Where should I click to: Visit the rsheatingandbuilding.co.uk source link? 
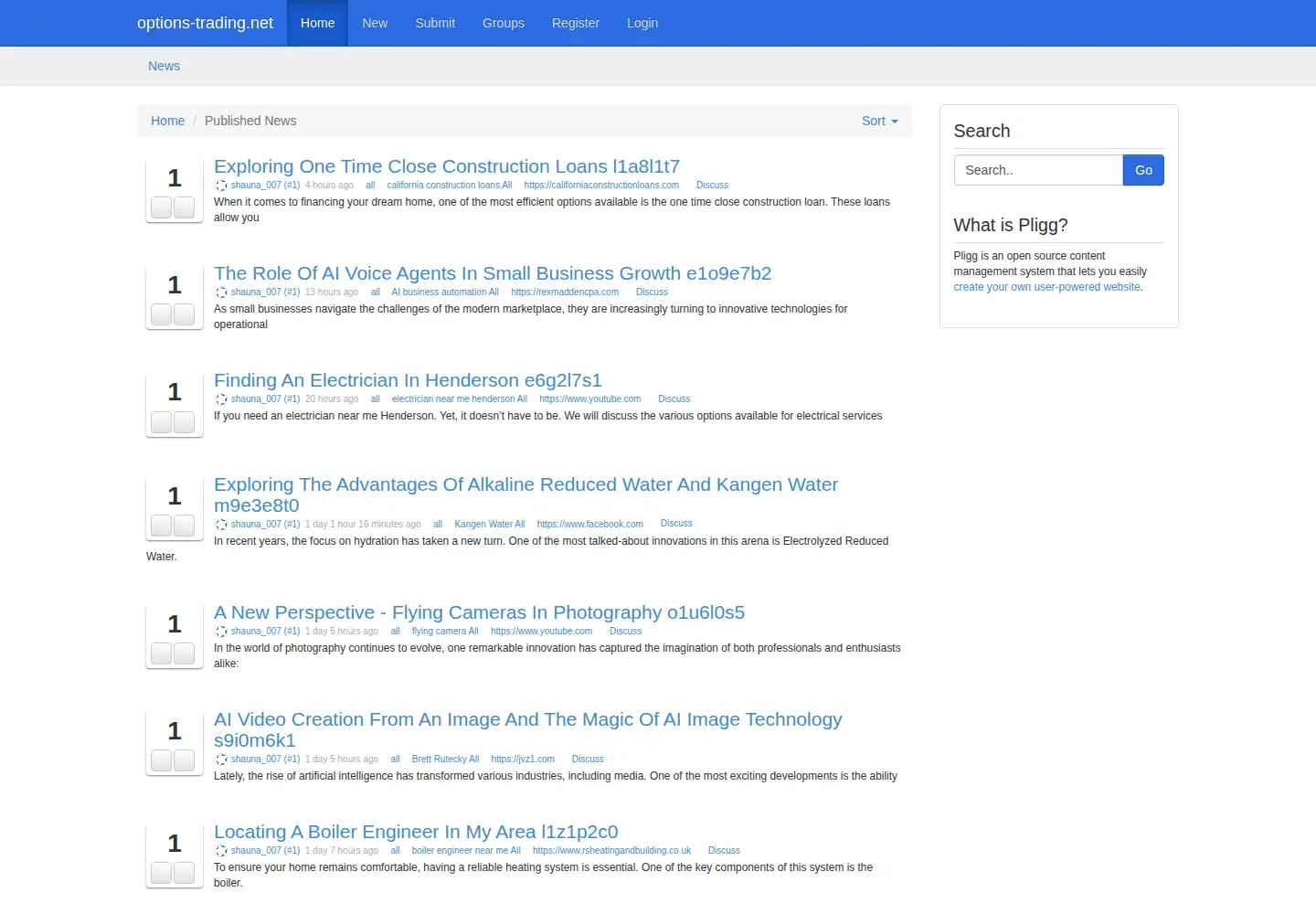coord(611,851)
